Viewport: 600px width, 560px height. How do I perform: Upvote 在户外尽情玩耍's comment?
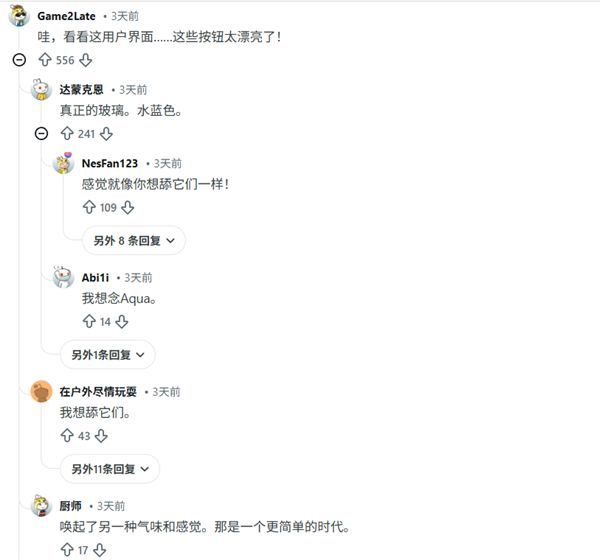coord(67,435)
